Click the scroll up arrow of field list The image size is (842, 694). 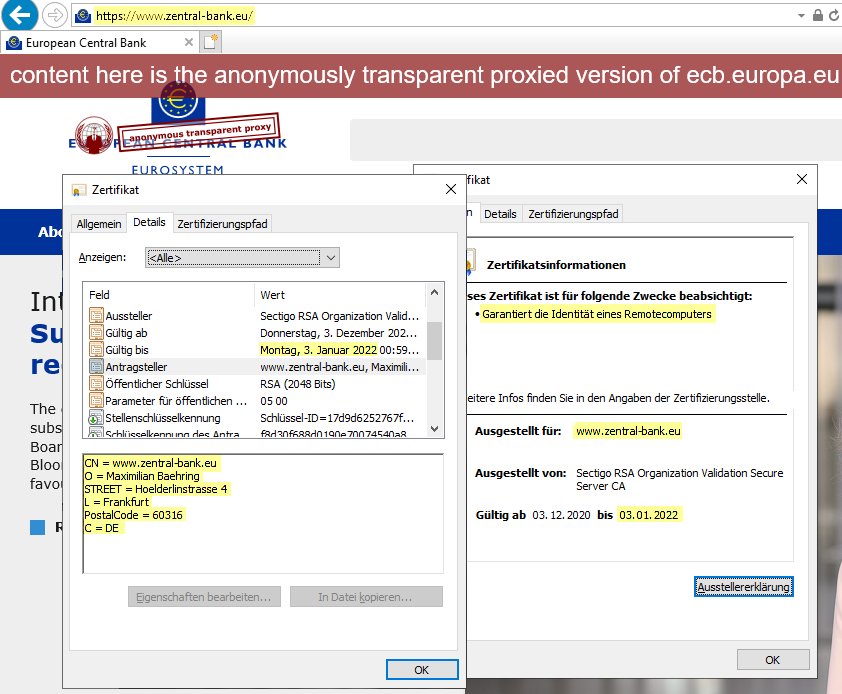tap(434, 292)
